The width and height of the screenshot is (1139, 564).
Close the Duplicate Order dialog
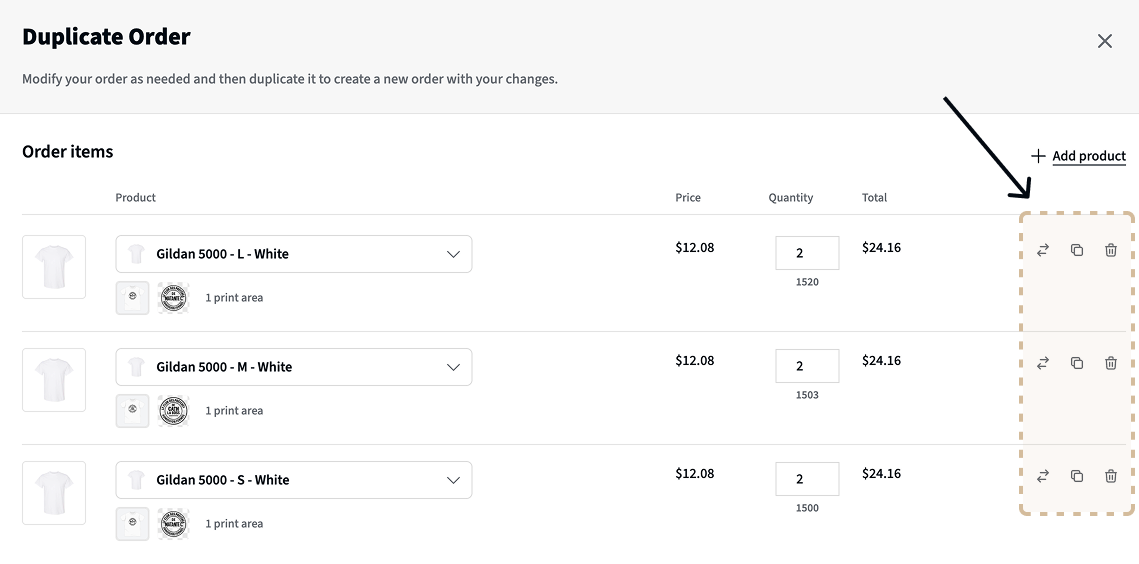[1105, 41]
